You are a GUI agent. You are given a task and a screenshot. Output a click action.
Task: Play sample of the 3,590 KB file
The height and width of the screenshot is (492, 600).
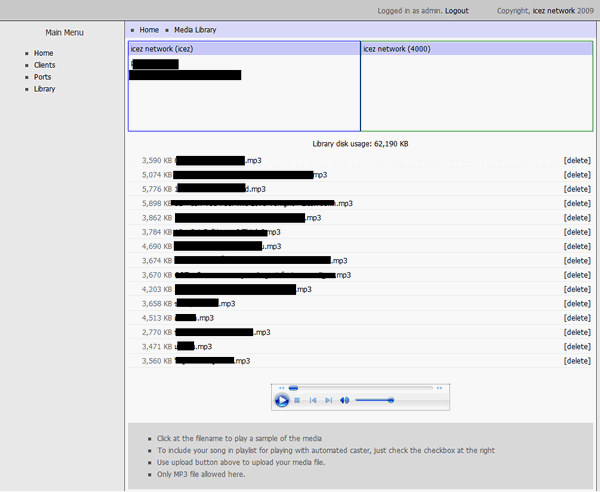point(218,160)
